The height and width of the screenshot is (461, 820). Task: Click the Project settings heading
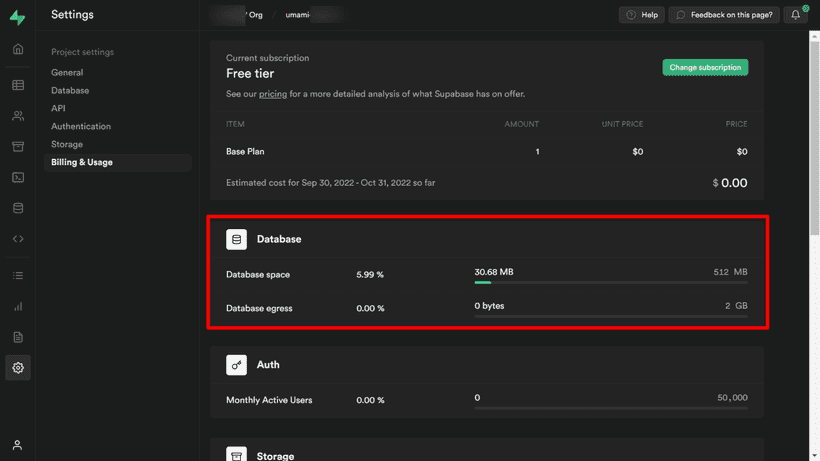point(82,52)
